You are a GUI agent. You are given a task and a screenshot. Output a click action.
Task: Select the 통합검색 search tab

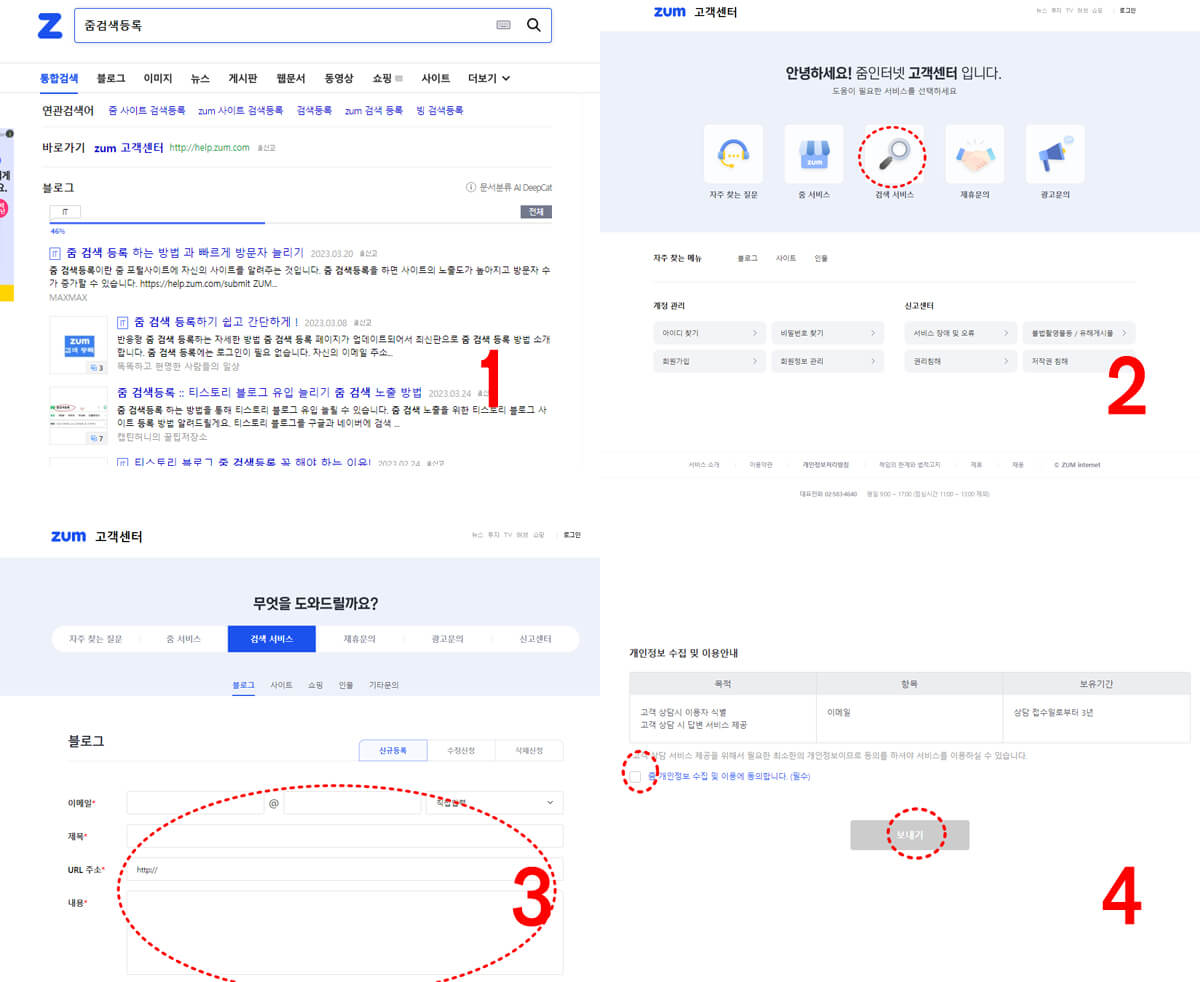pyautogui.click(x=59, y=78)
